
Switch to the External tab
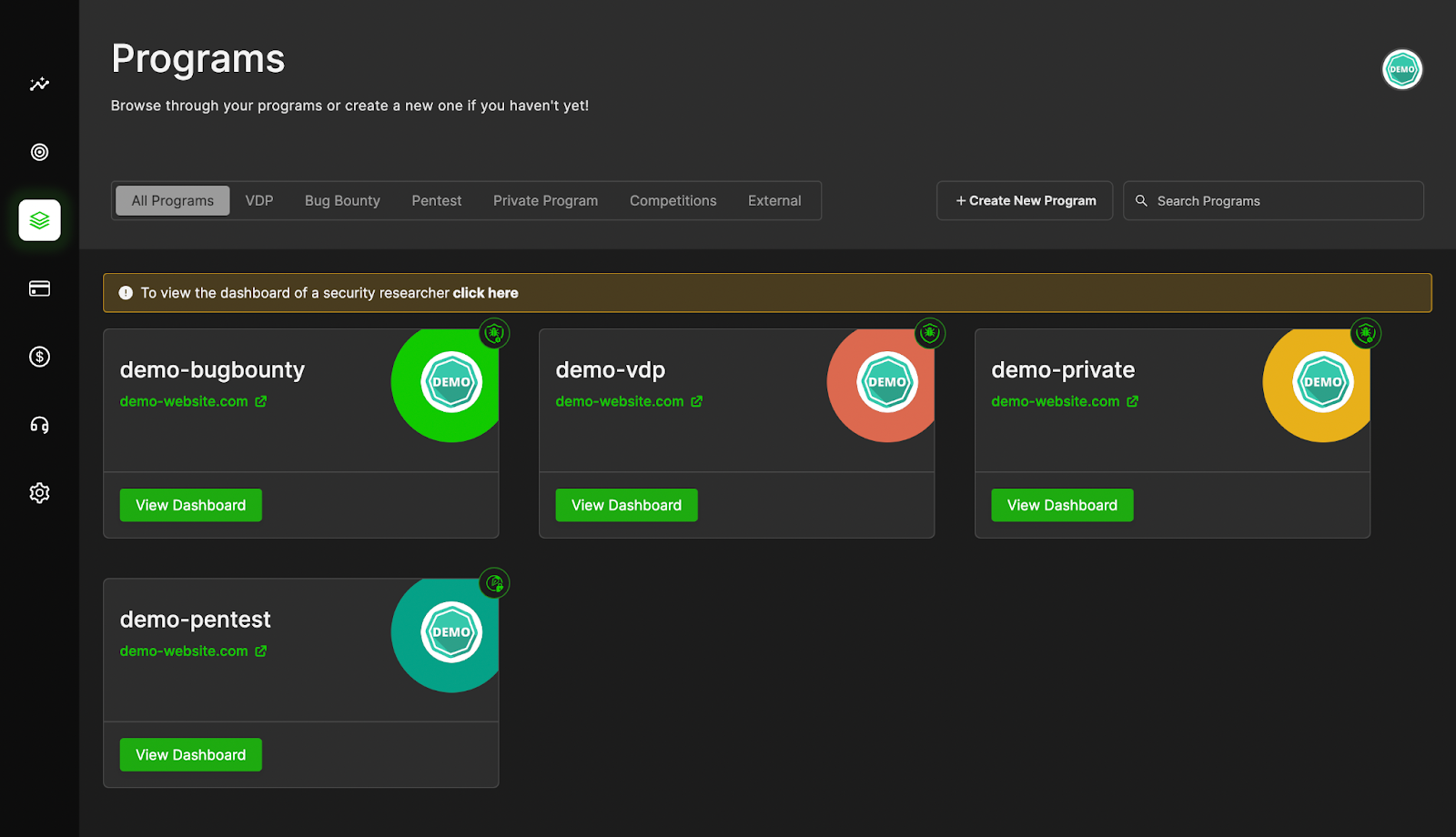tap(774, 201)
